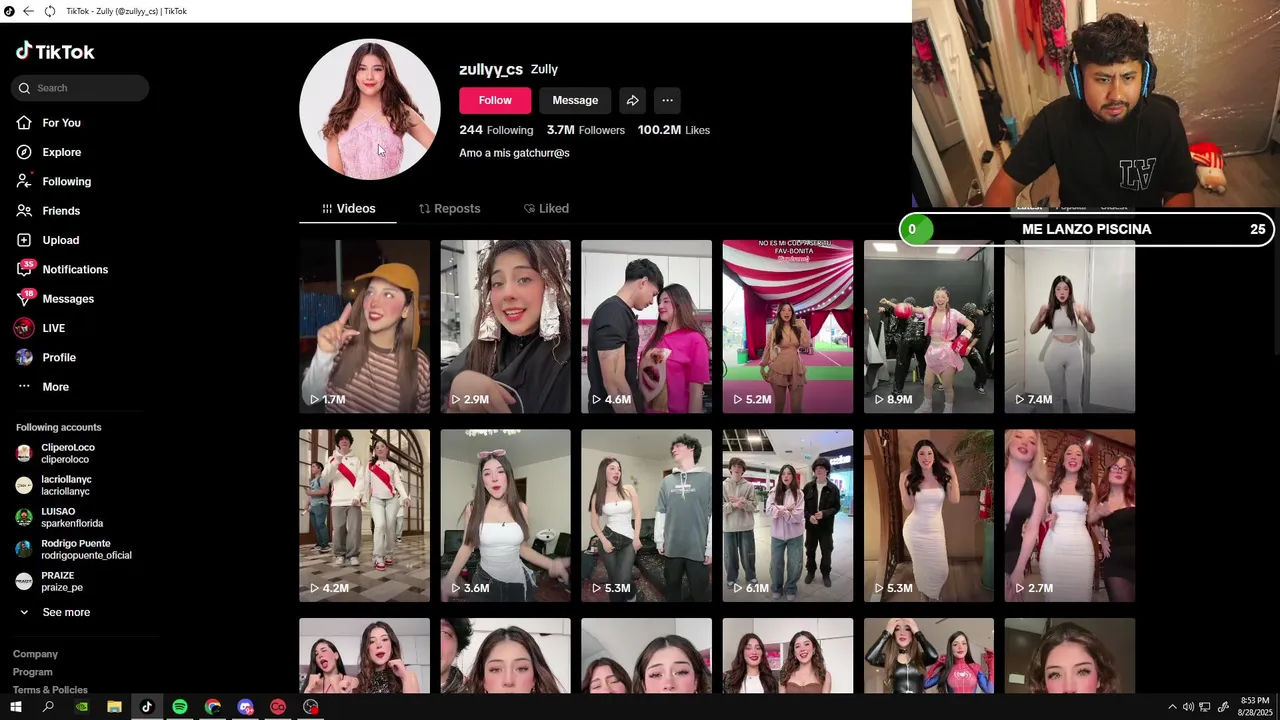1280x720 pixels.
Task: Go to your Profile page
Action: click(46, 357)
